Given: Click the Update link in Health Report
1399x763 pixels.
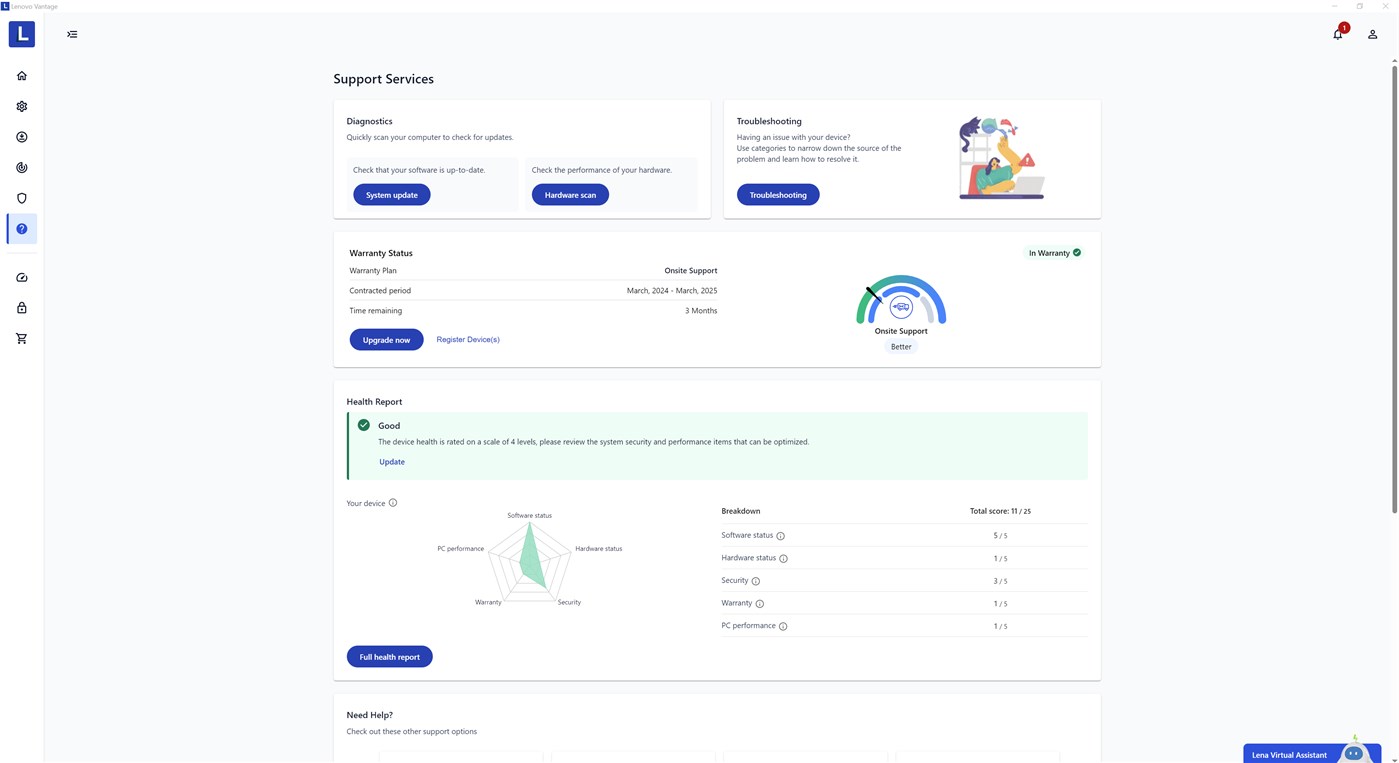Looking at the screenshot, I should [392, 462].
